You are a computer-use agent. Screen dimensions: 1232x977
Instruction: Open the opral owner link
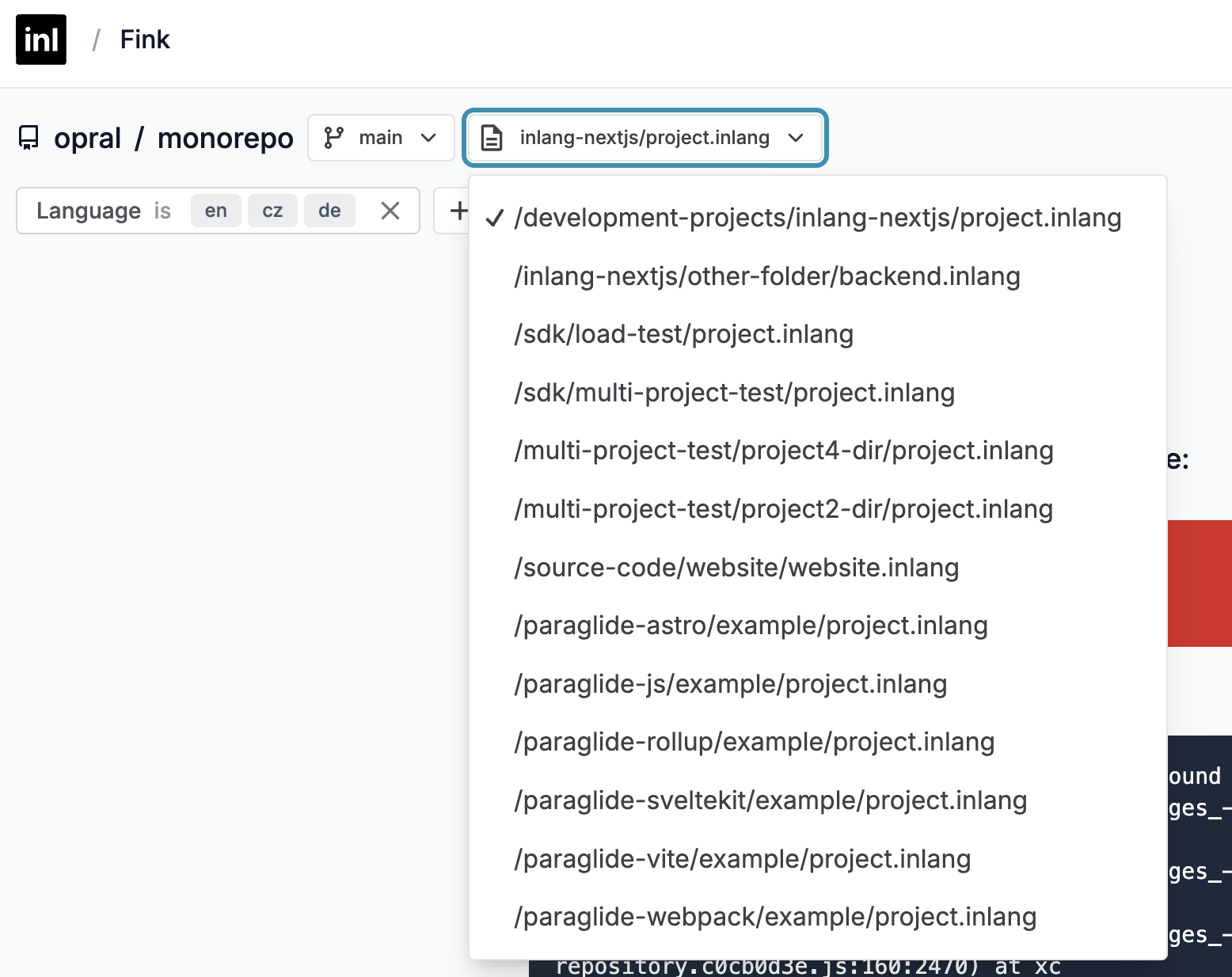87,138
